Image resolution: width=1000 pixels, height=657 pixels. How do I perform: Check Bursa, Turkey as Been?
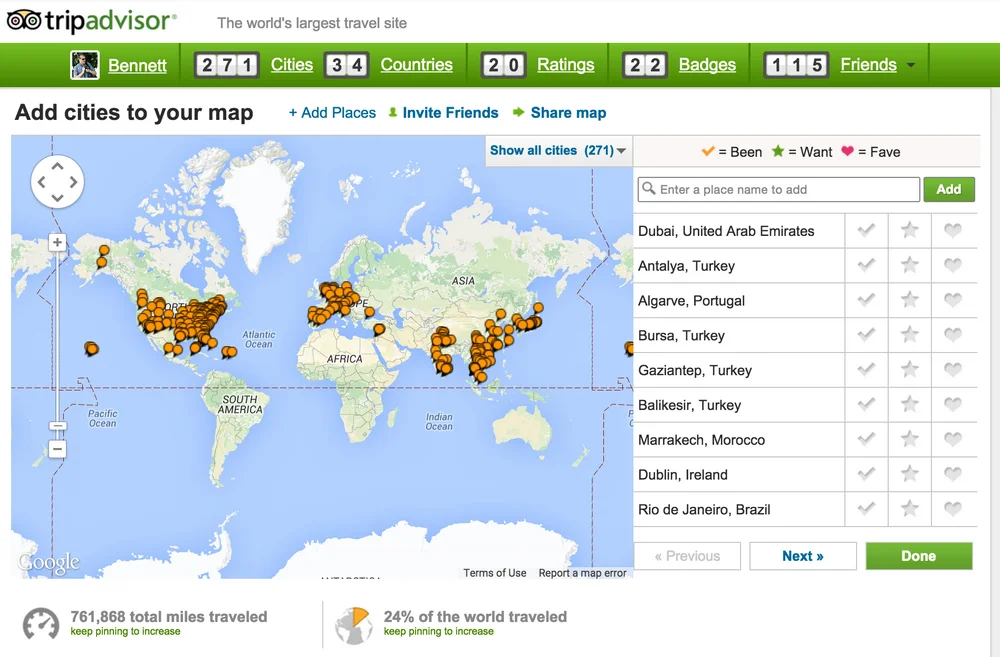866,334
